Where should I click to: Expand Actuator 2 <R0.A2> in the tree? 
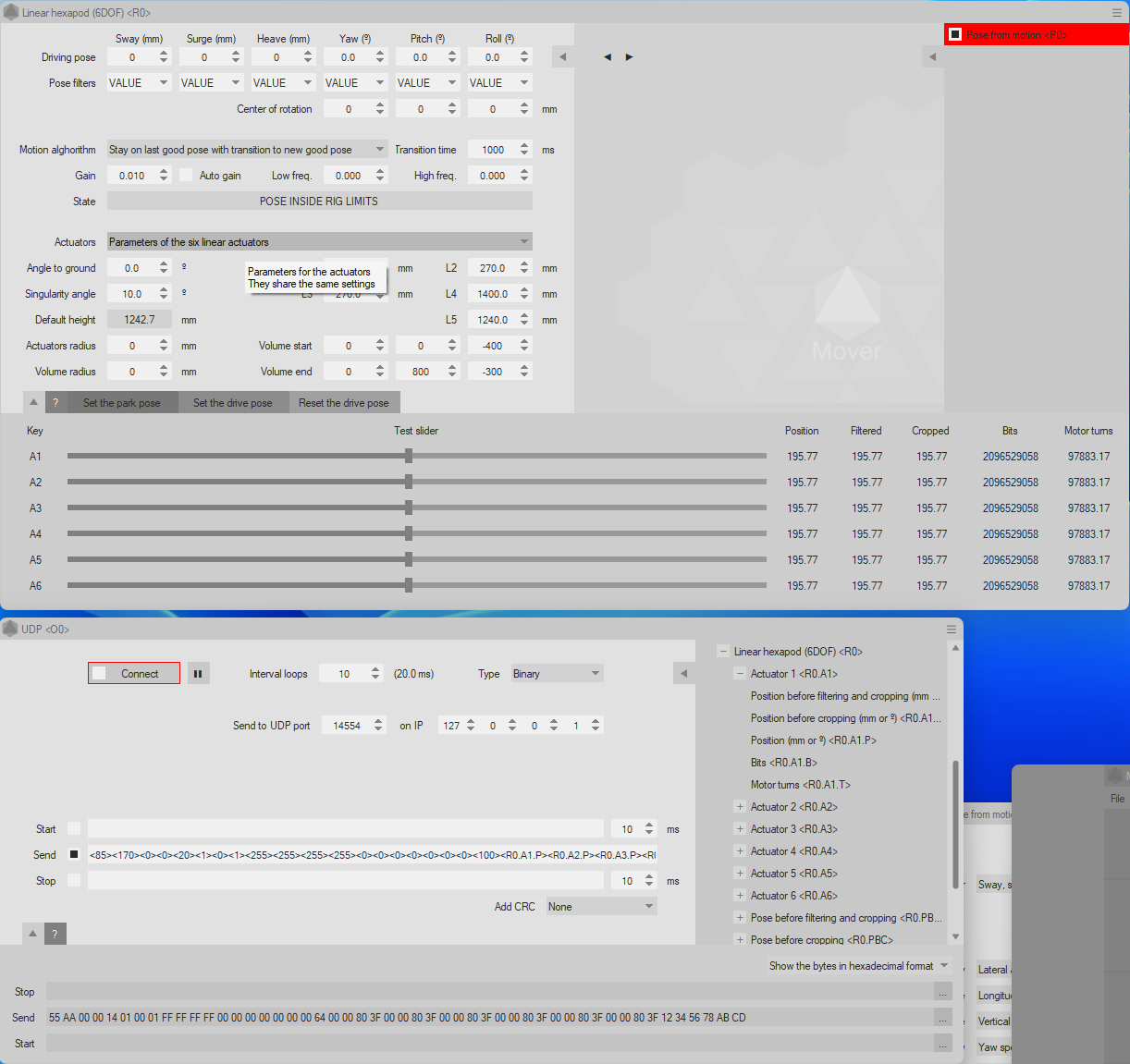(x=740, y=806)
